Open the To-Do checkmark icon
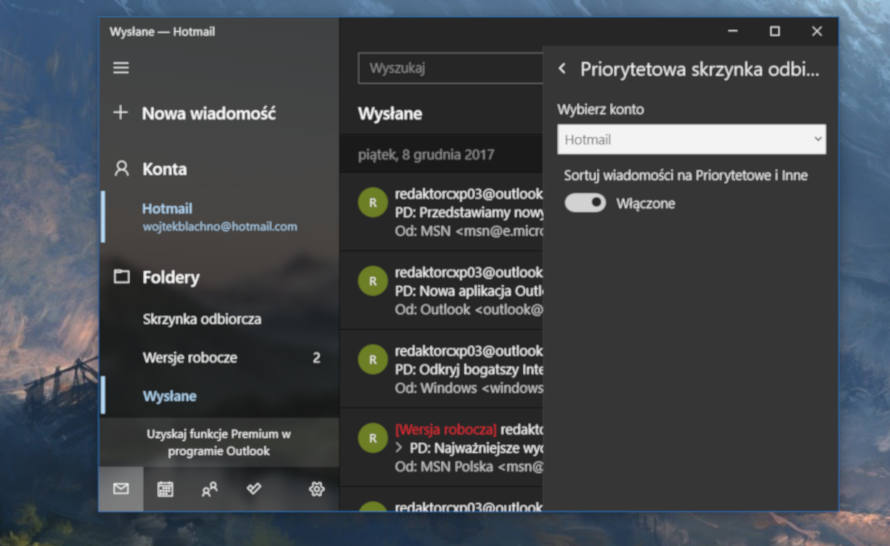 [254, 488]
